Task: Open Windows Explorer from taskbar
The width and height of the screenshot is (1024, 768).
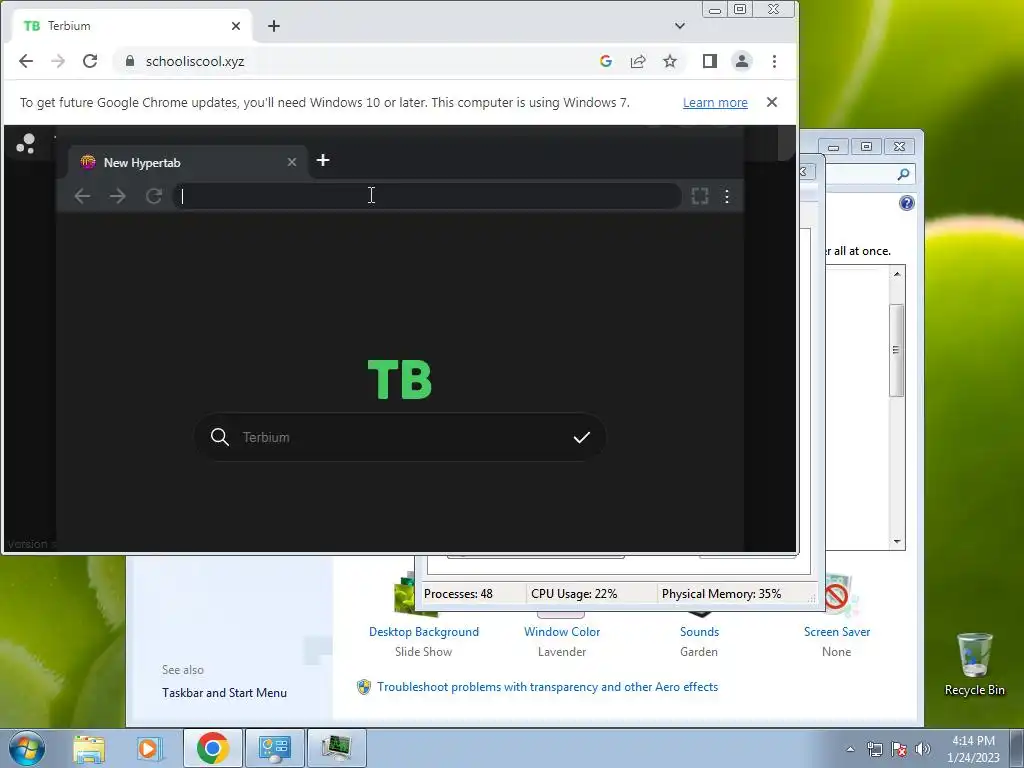Action: [x=89, y=748]
